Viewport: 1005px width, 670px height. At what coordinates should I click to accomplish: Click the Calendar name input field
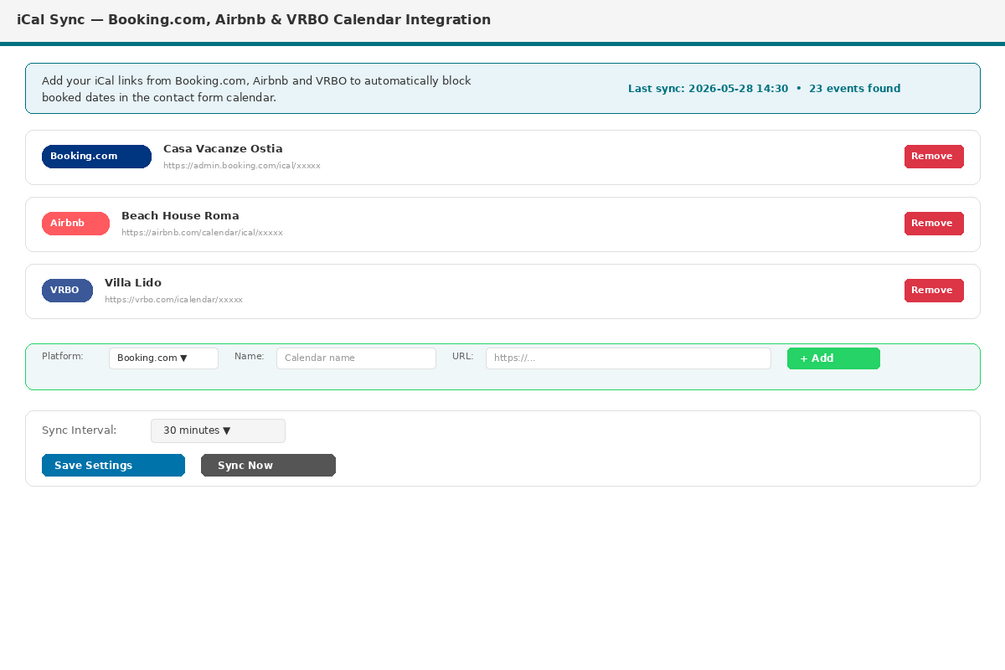356,358
